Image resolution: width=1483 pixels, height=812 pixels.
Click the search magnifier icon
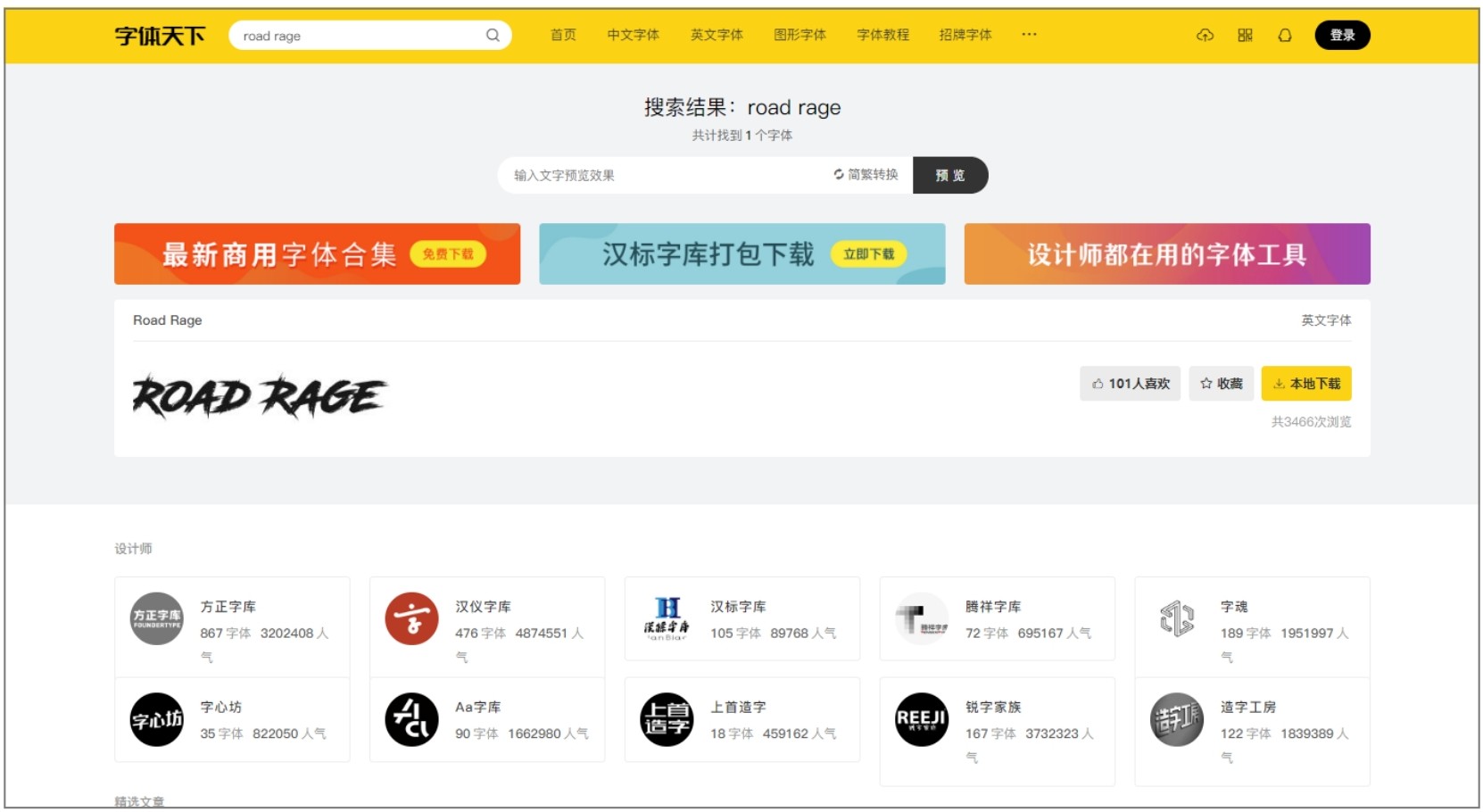point(493,36)
